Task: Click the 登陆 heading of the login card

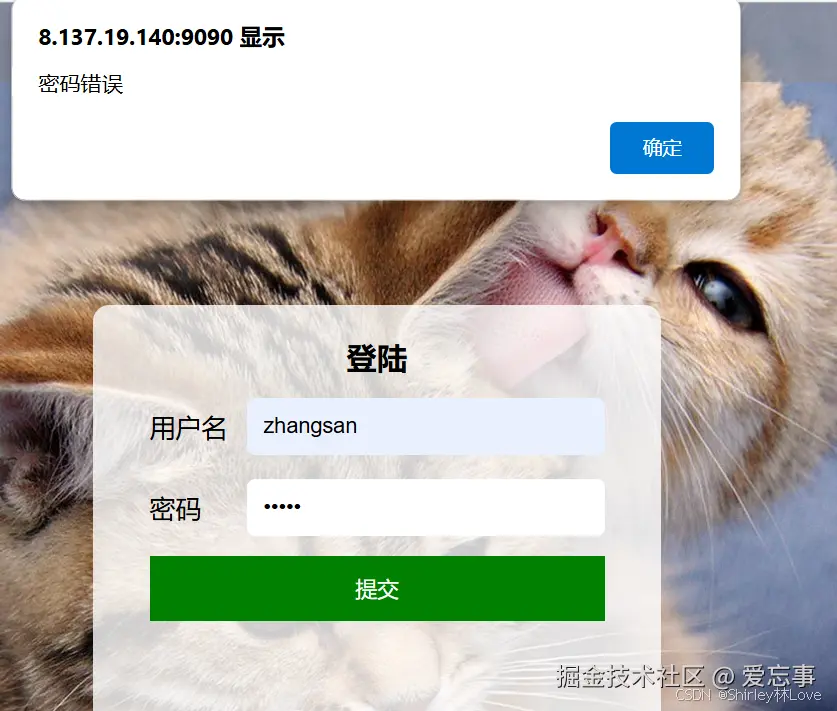Action: 377,359
